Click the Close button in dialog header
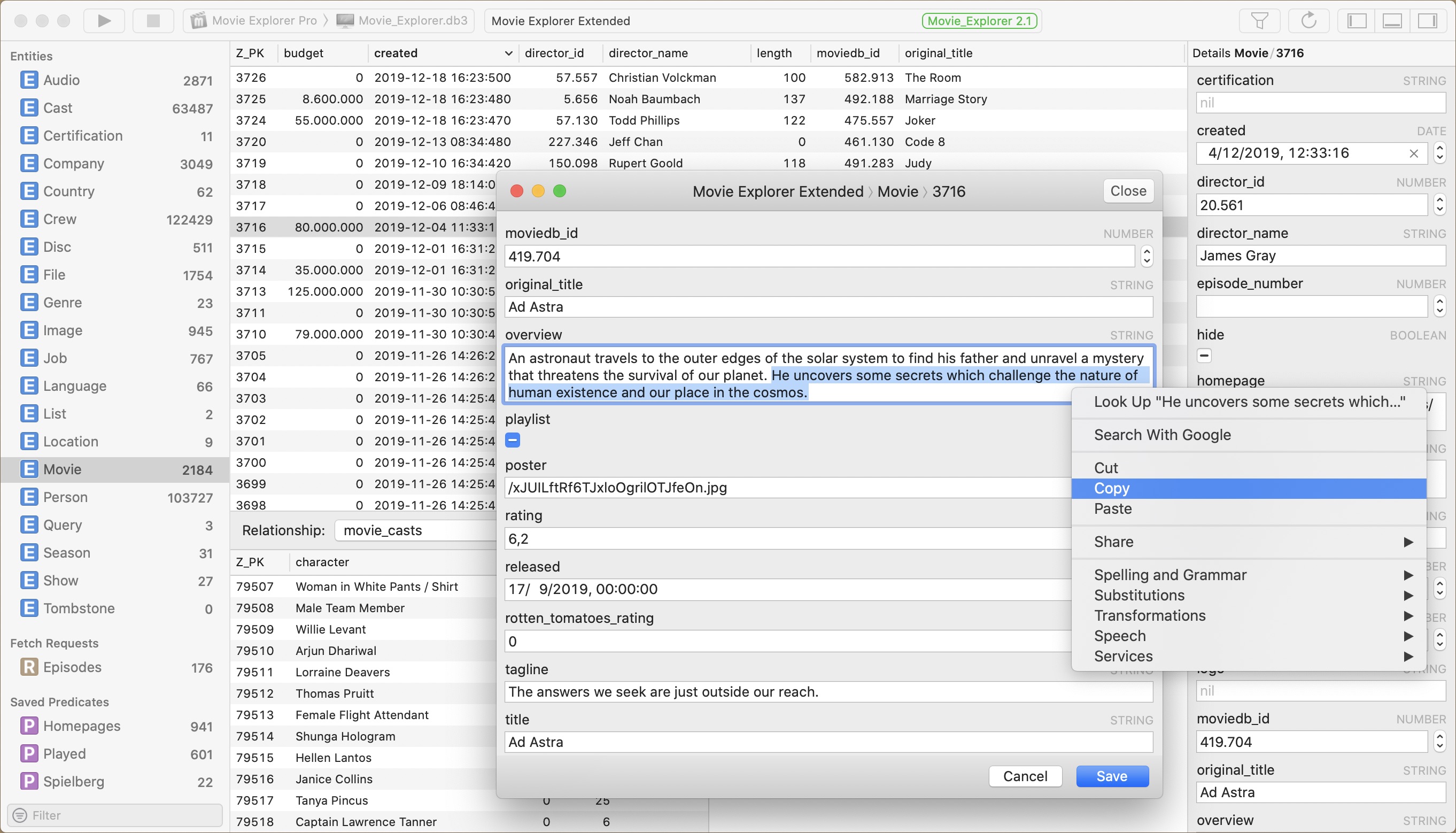1456x833 pixels. pos(1128,191)
